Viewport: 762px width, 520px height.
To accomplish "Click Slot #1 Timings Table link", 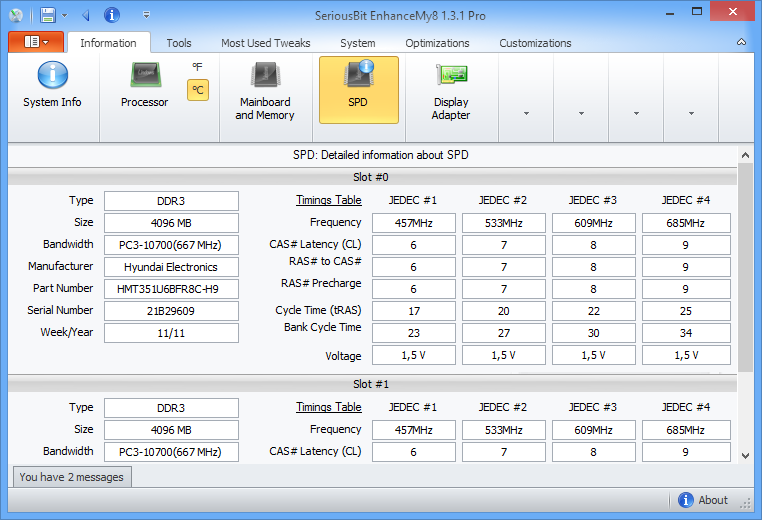I will (x=329, y=407).
